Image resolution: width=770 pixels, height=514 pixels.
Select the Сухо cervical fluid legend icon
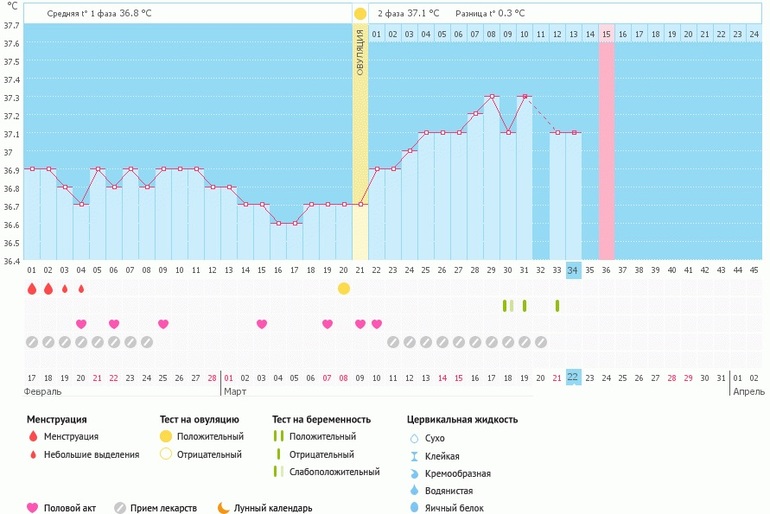click(415, 438)
